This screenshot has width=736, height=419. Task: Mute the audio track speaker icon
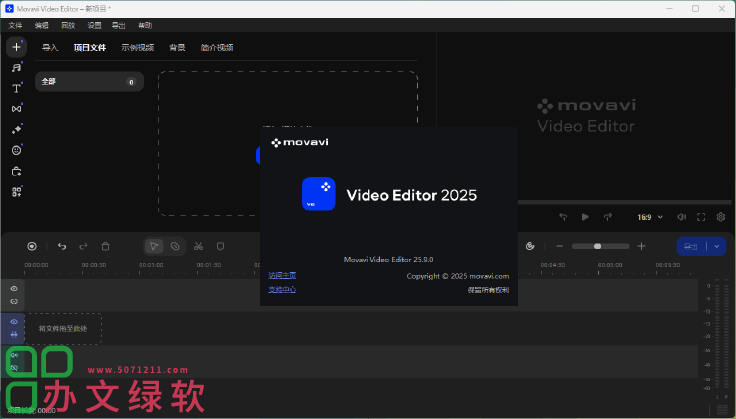click(x=14, y=355)
